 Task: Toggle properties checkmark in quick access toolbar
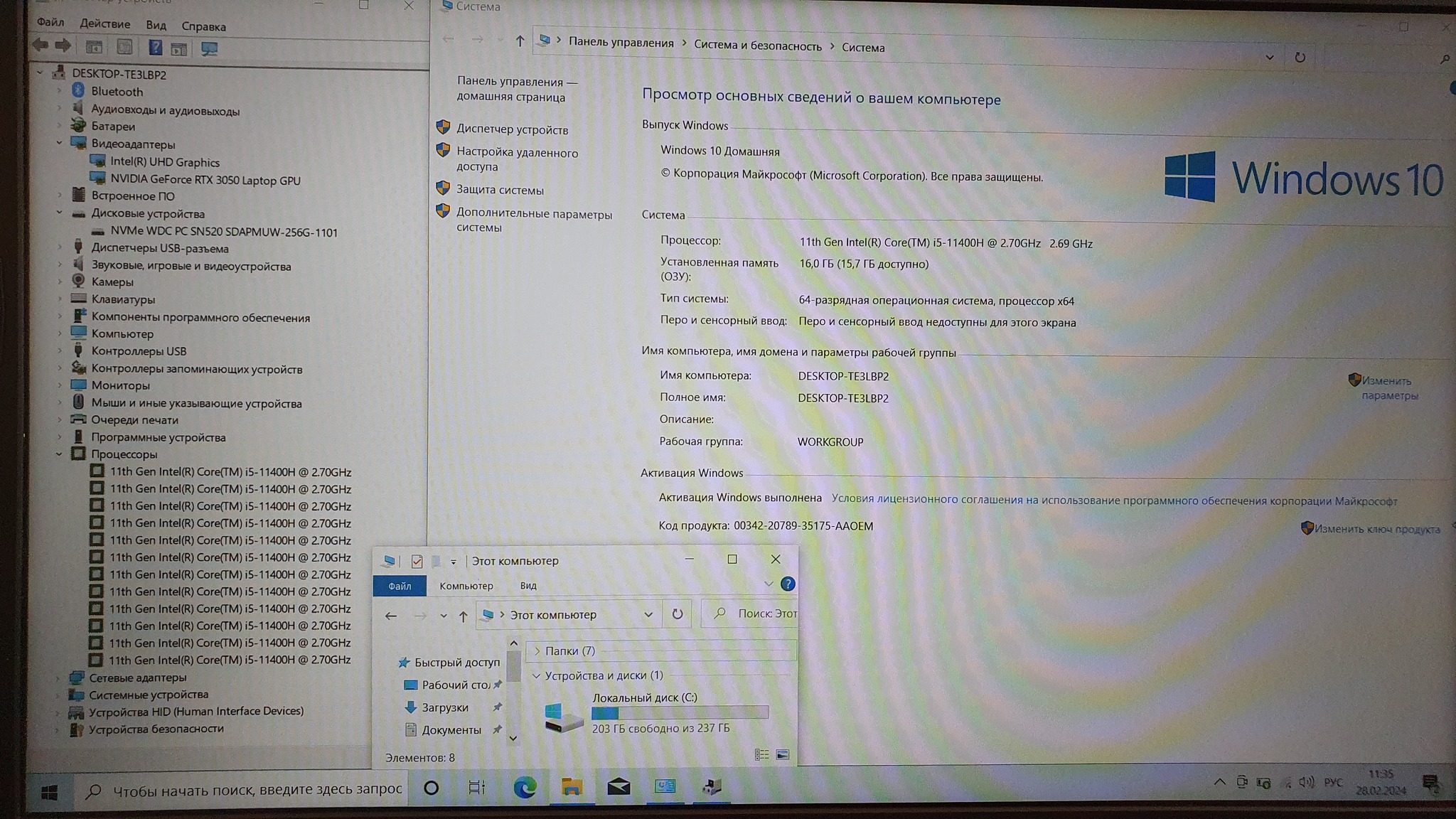[x=417, y=562]
